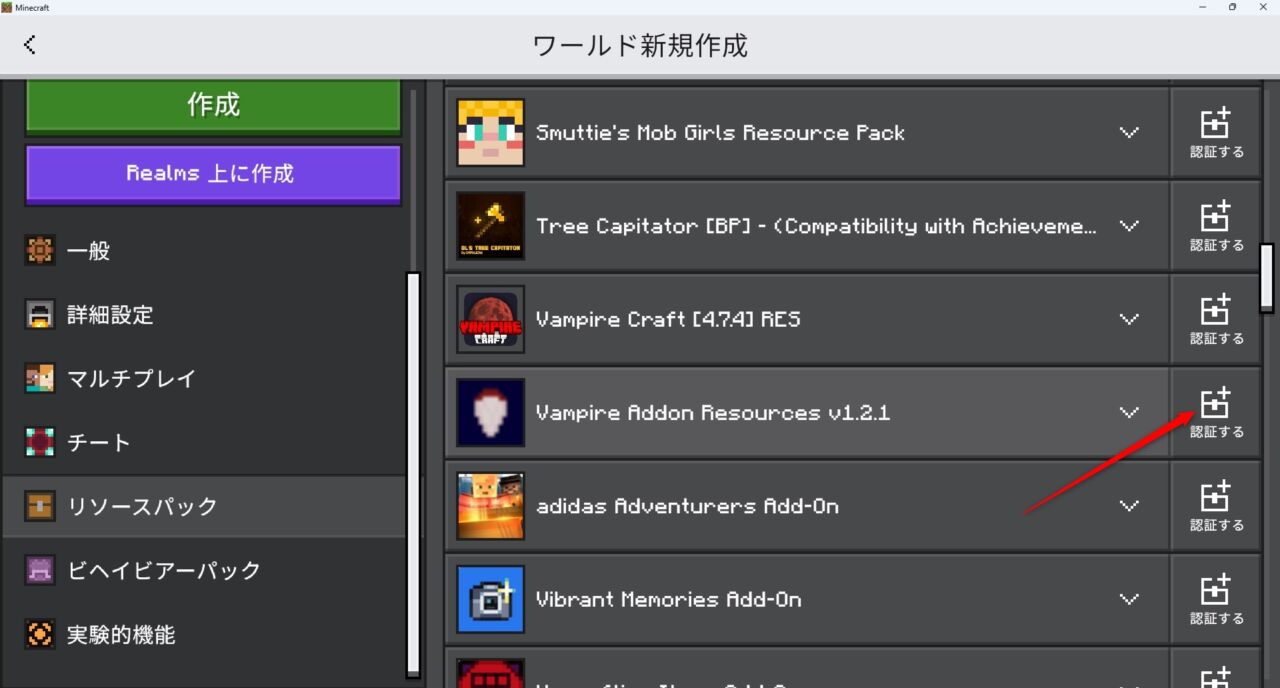Open the ビヘイビアーパック tab

[x=205, y=571]
